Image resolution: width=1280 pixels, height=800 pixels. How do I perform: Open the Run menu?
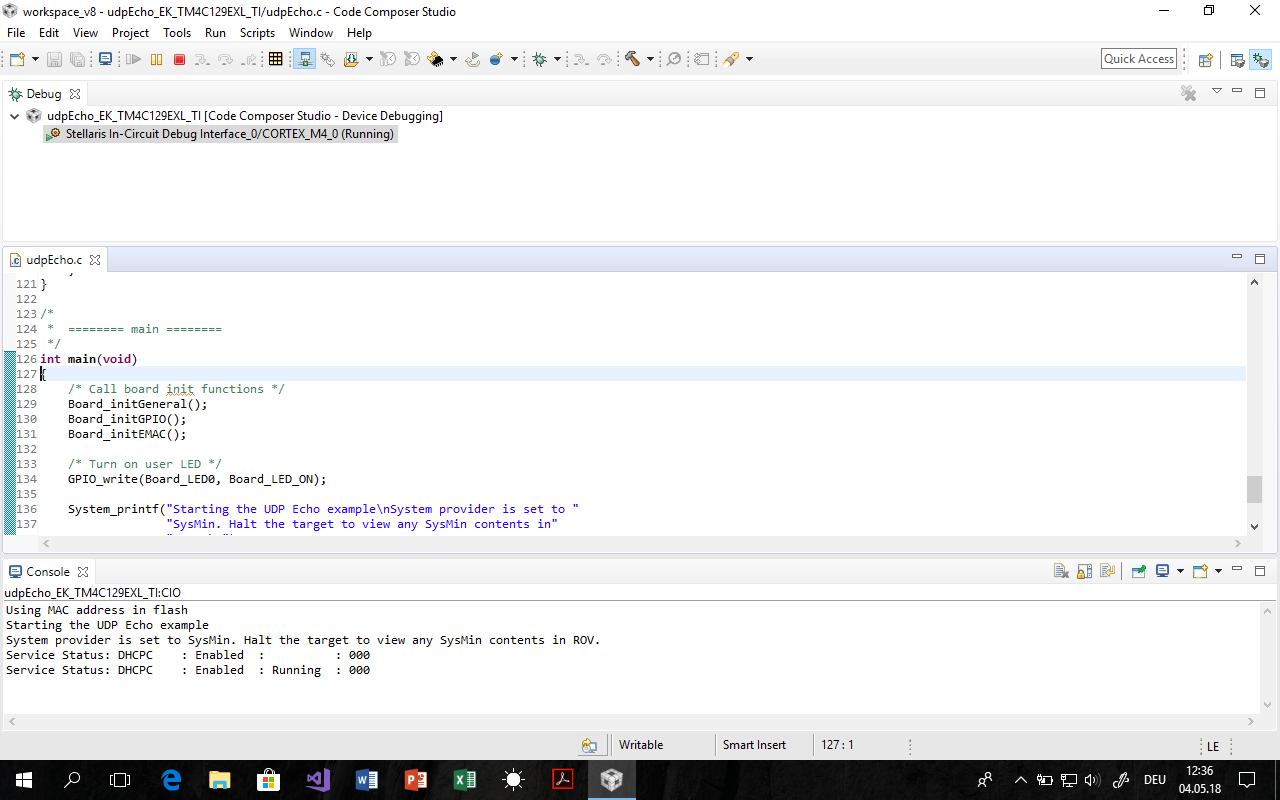click(215, 33)
